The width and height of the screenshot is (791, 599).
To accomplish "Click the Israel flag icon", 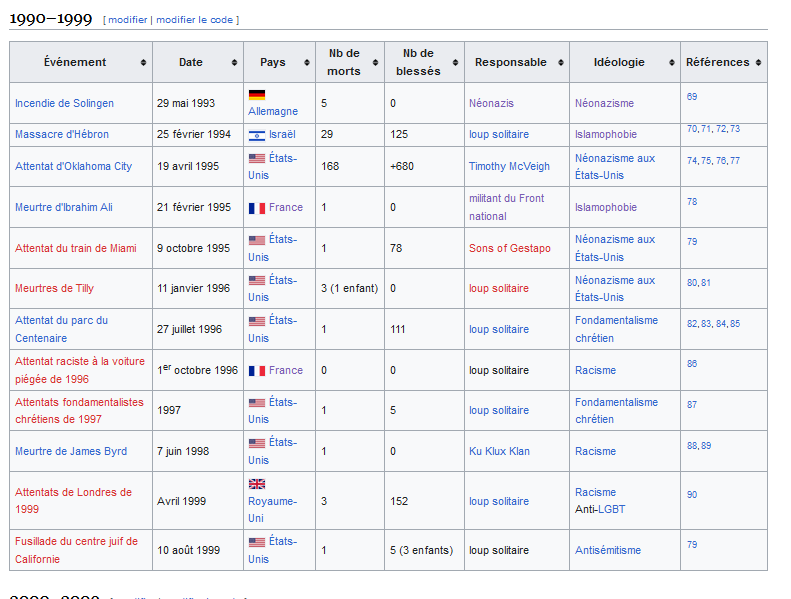I will coord(256,135).
